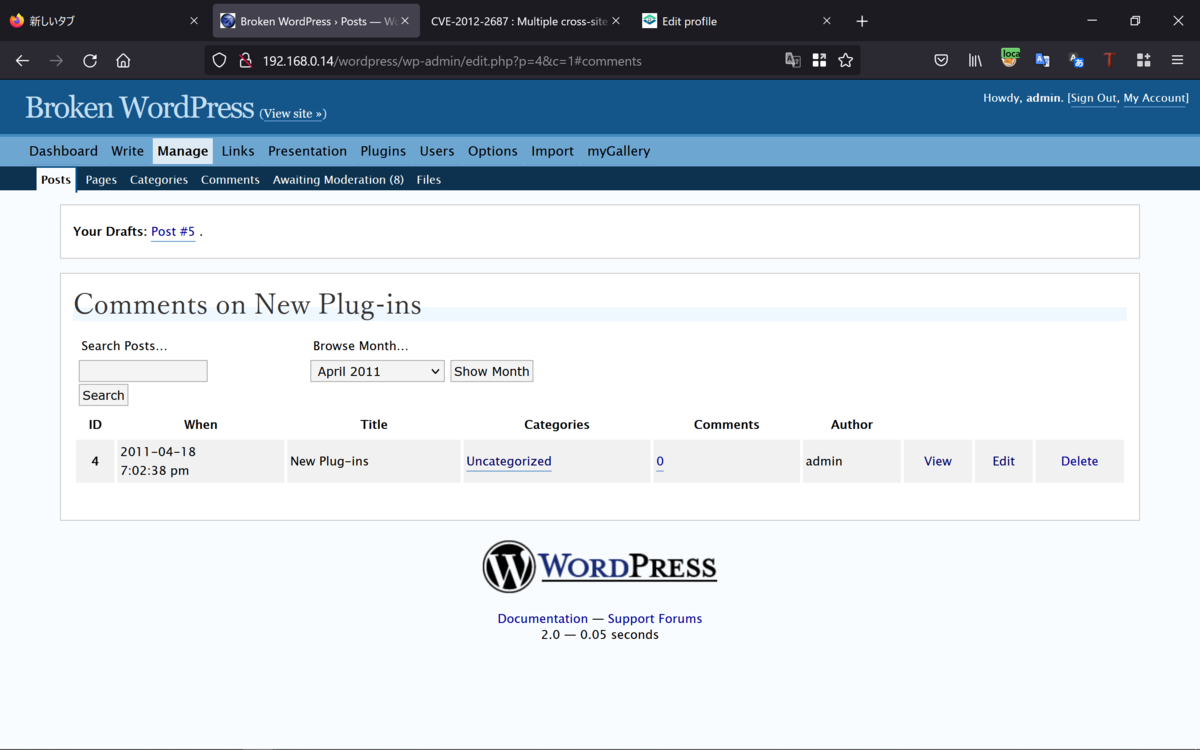The image size is (1200, 750).
Task: Open a new tab with the plus button
Action: [x=862, y=21]
